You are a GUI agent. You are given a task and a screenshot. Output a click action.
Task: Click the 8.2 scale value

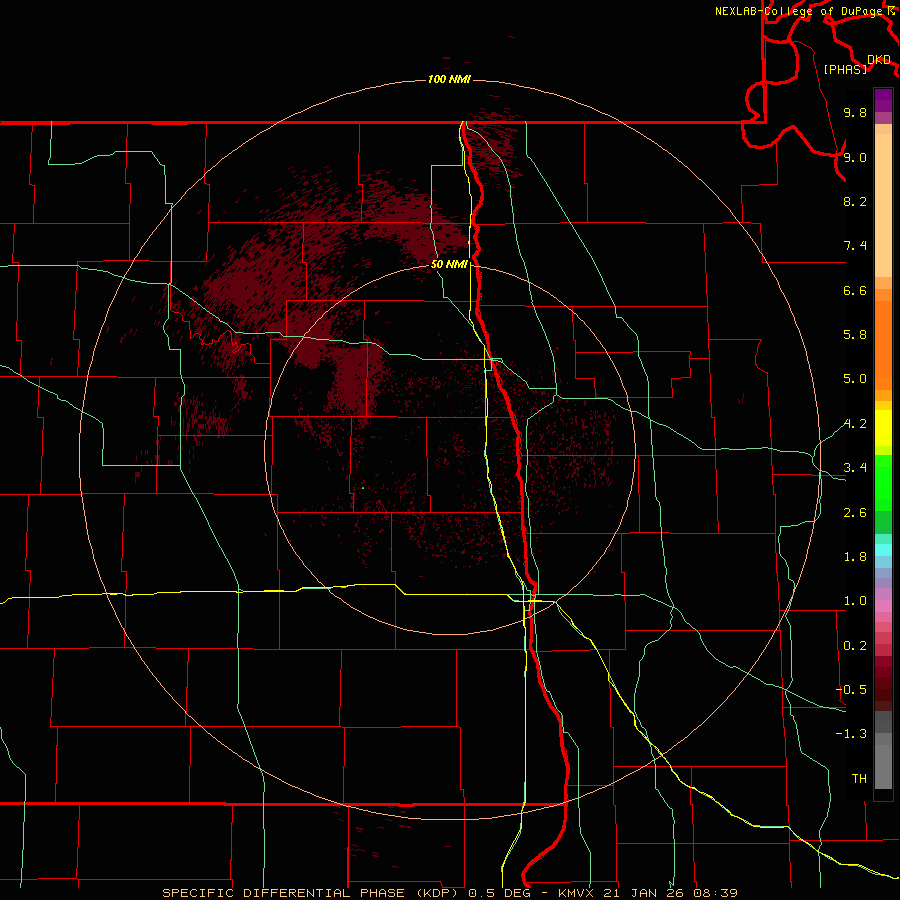point(855,201)
